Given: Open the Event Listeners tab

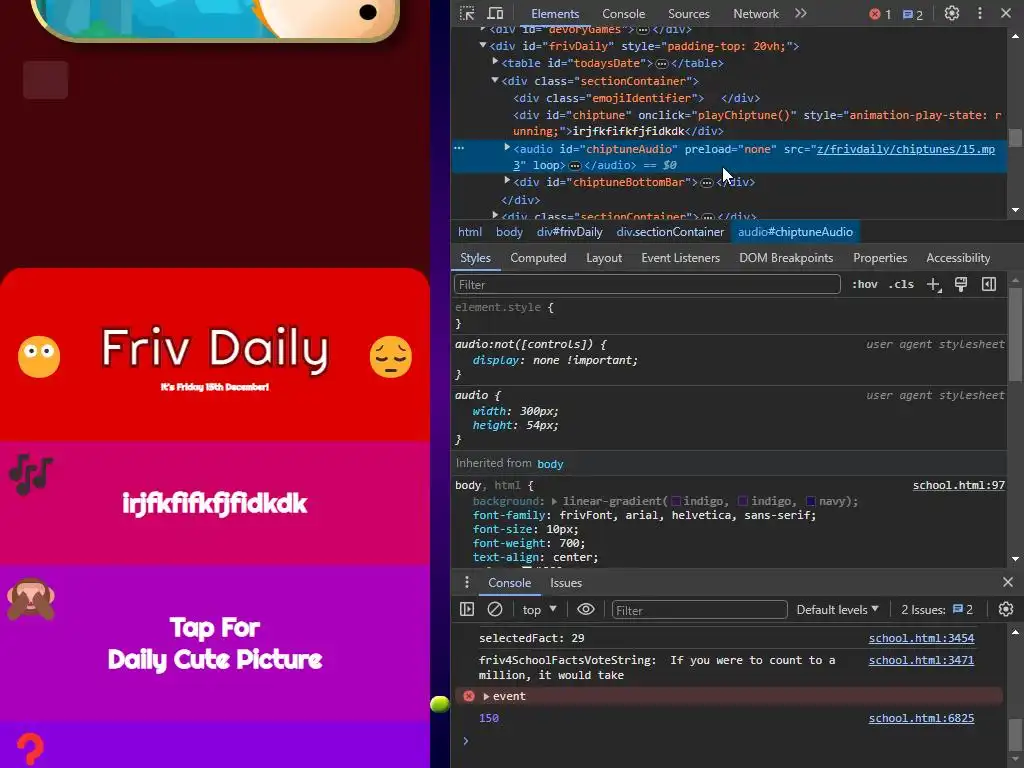Looking at the screenshot, I should [x=680, y=258].
